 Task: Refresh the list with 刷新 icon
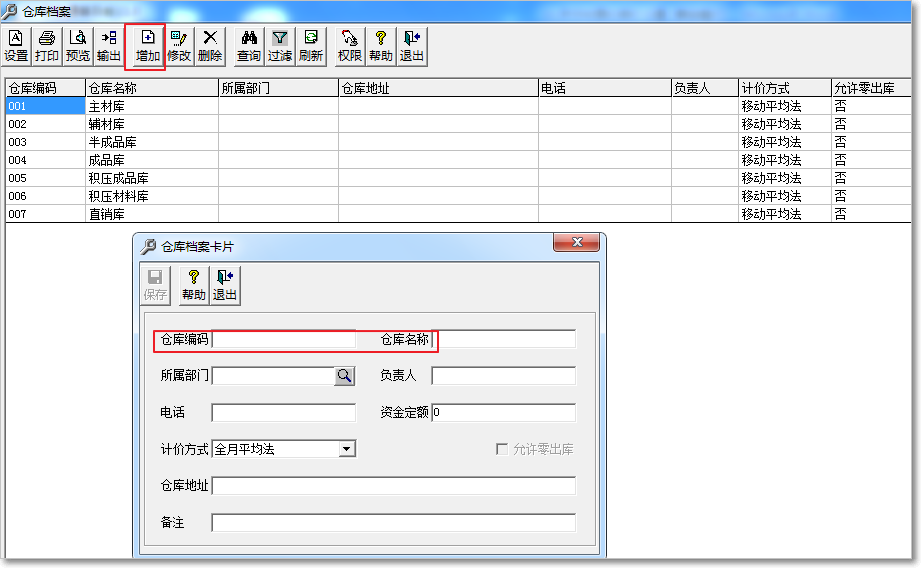coord(311,46)
